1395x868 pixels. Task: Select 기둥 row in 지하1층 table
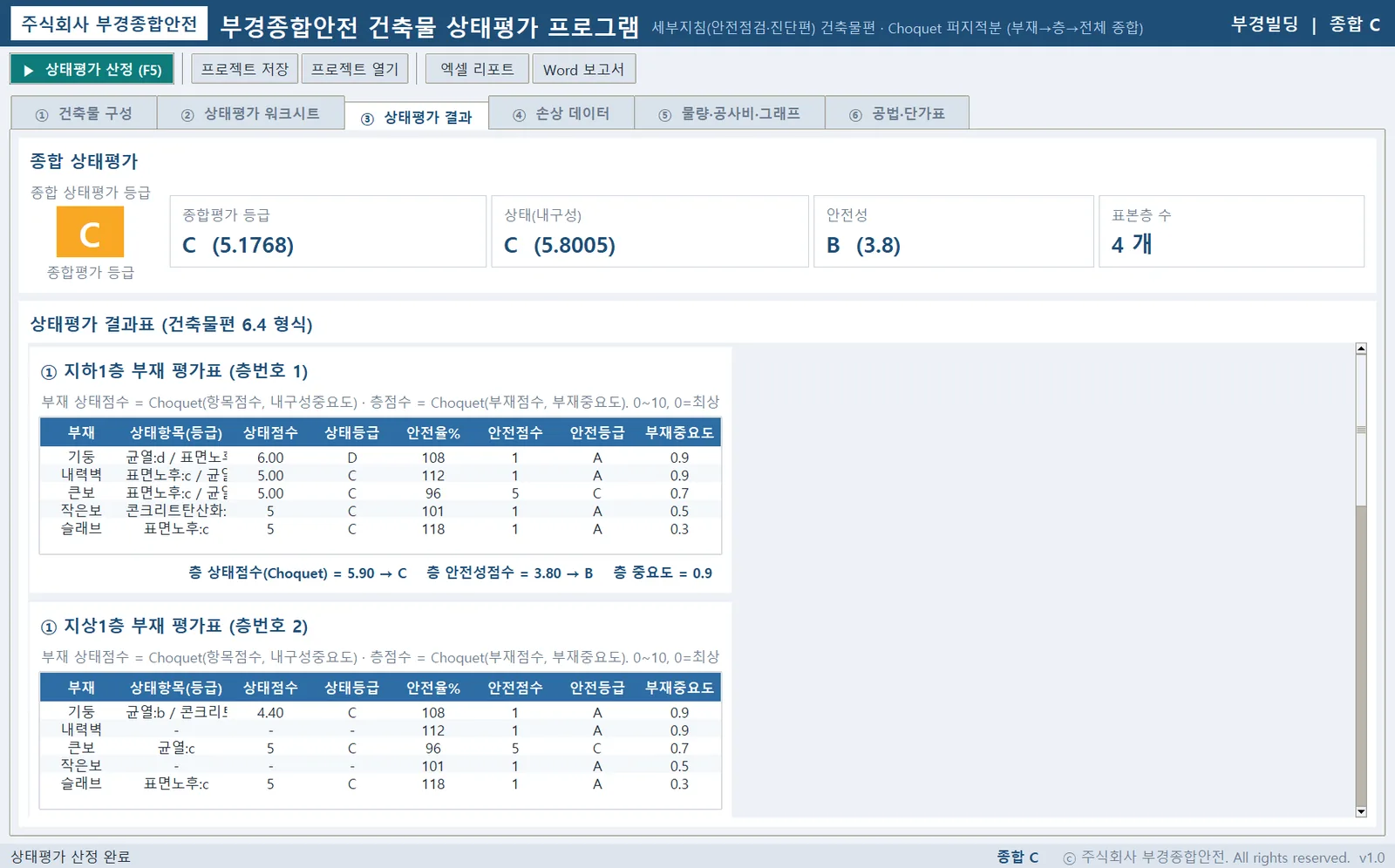pos(380,458)
